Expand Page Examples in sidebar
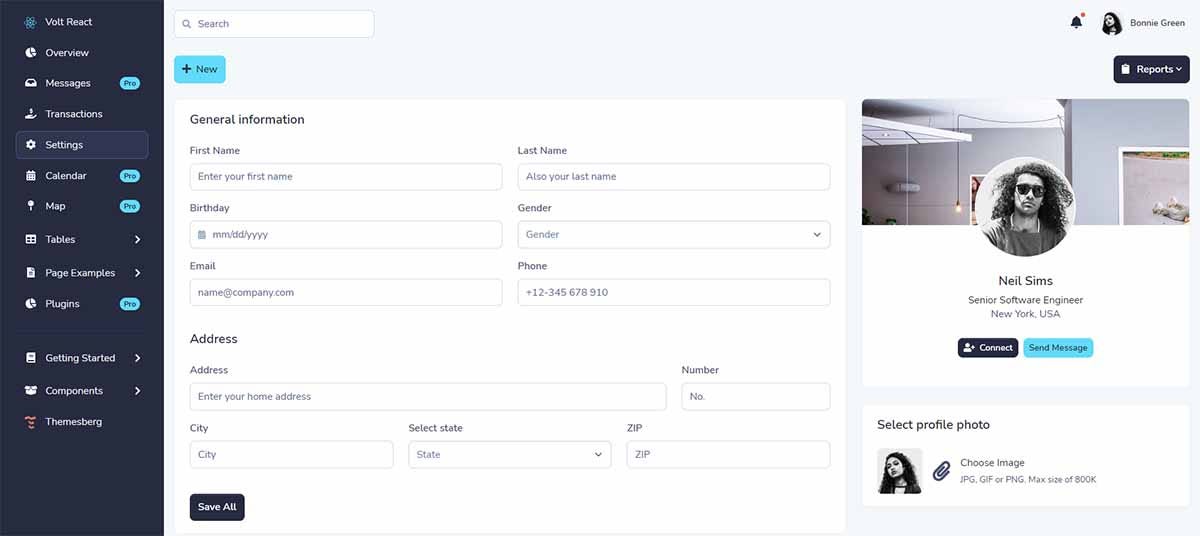This screenshot has width=1200, height=536. pyautogui.click(x=82, y=273)
